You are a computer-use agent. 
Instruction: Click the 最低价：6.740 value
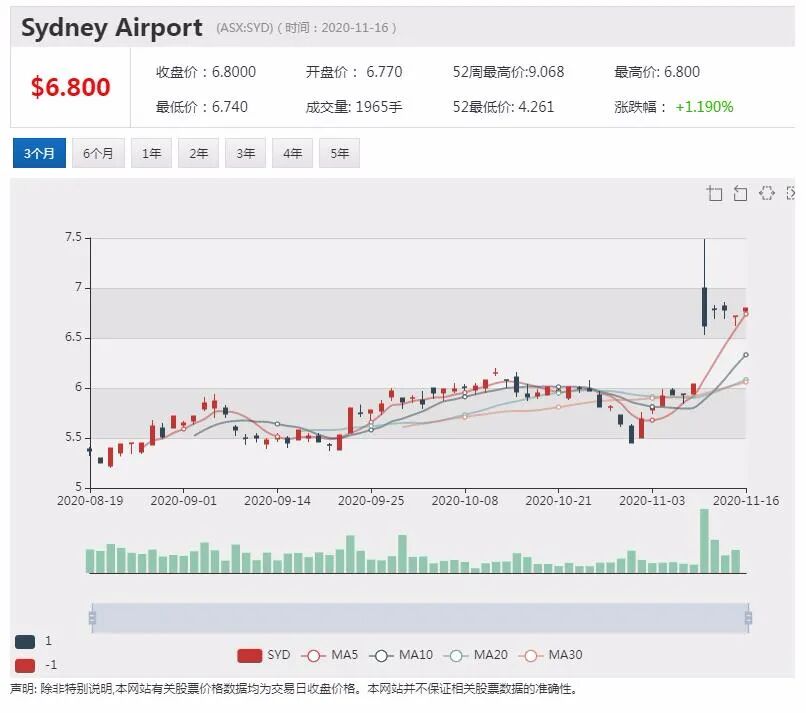[x=202, y=107]
